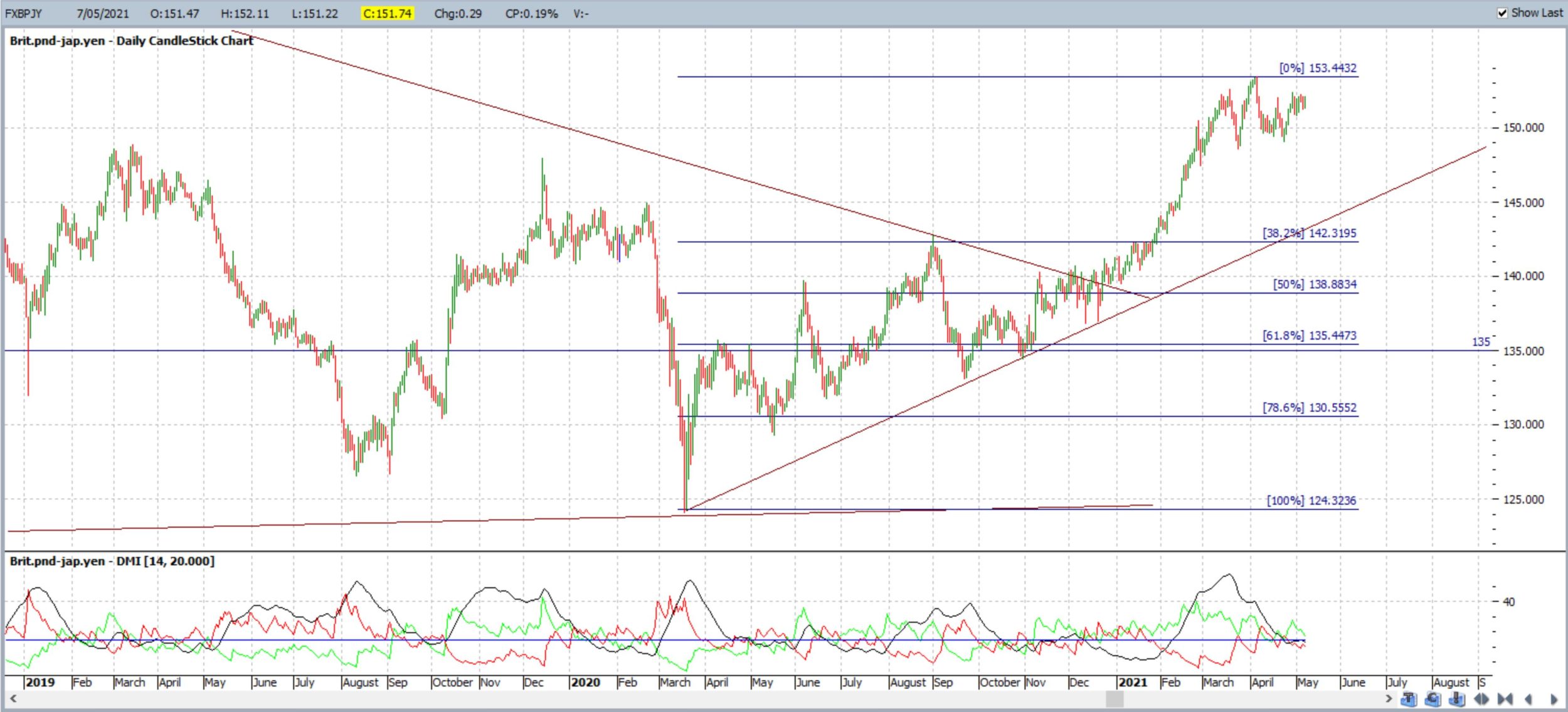Click the [0%] 153.4432 Fibonacci label
1568x712 pixels.
[1318, 68]
